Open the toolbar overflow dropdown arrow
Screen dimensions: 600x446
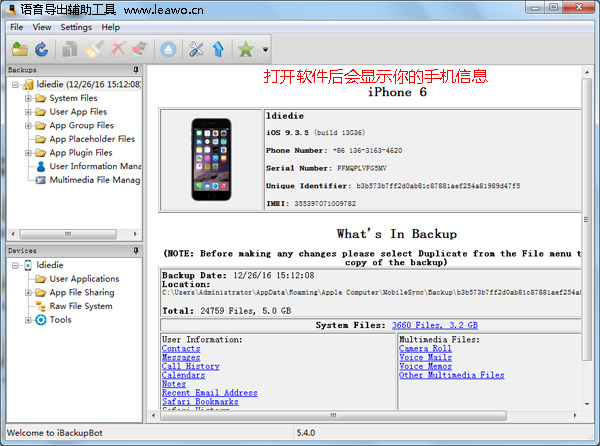coord(265,49)
